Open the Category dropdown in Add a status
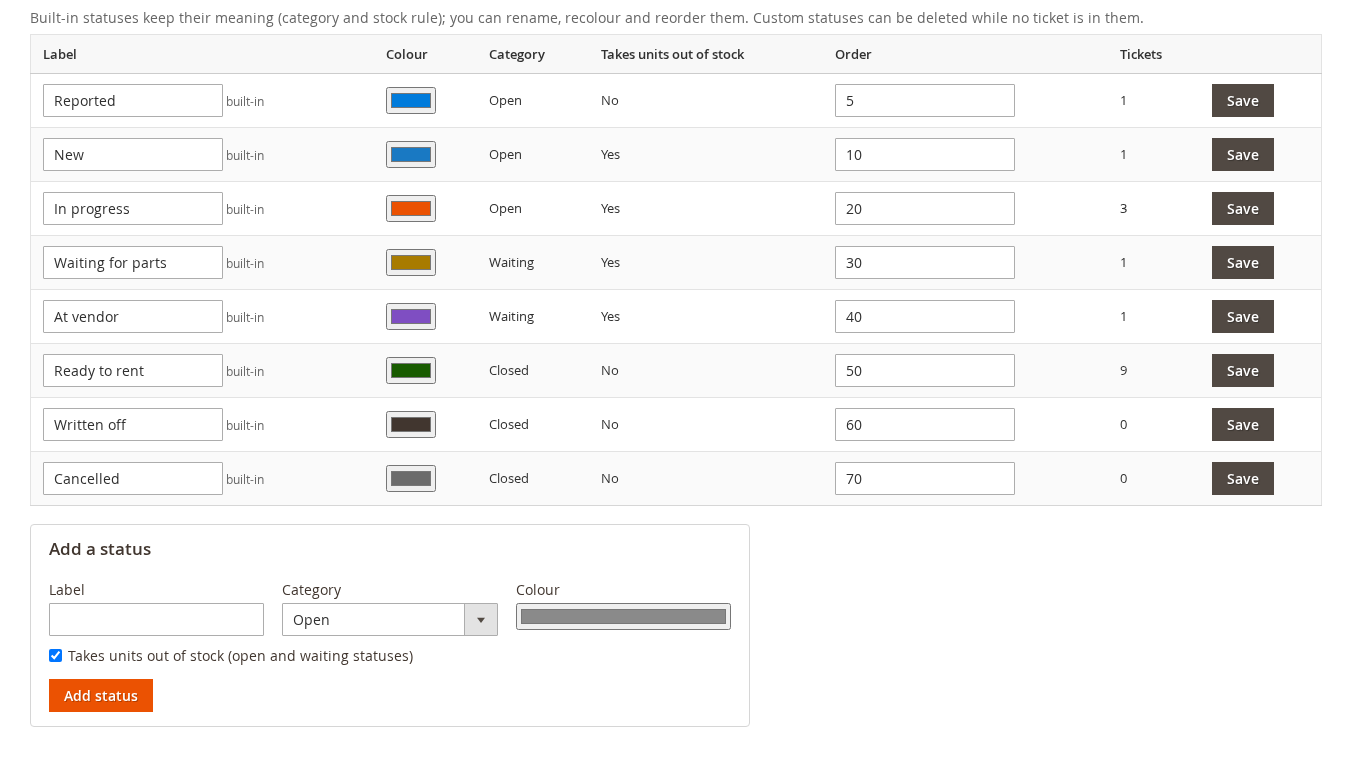This screenshot has height=775, width=1352. [x=390, y=620]
